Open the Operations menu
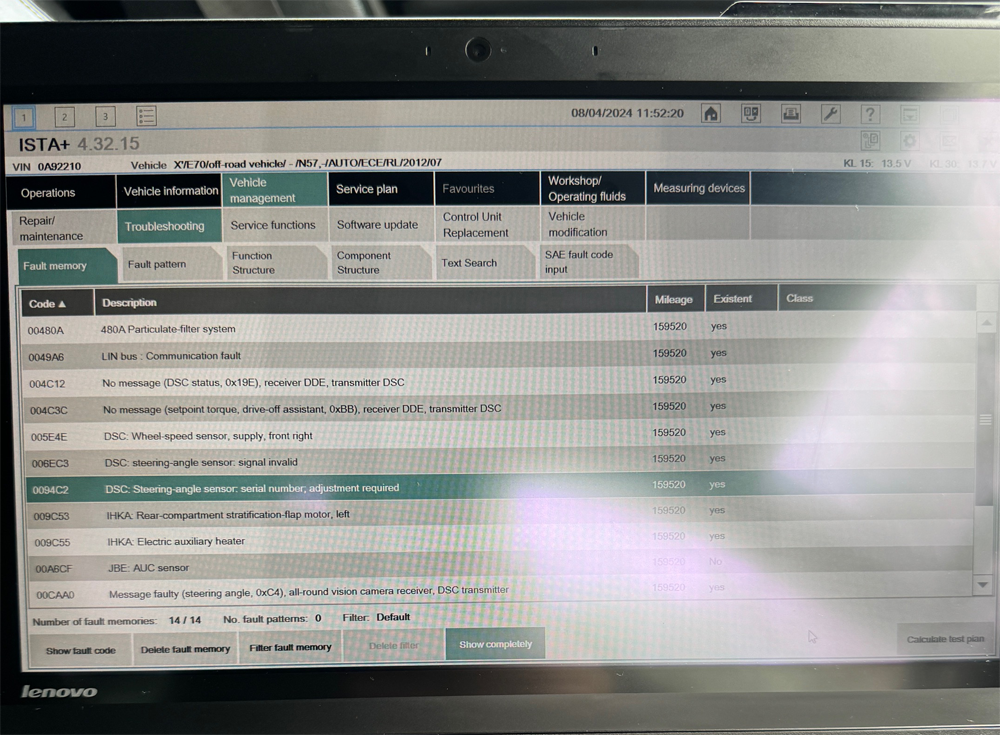Image resolution: width=1000 pixels, height=735 pixels. 61,192
